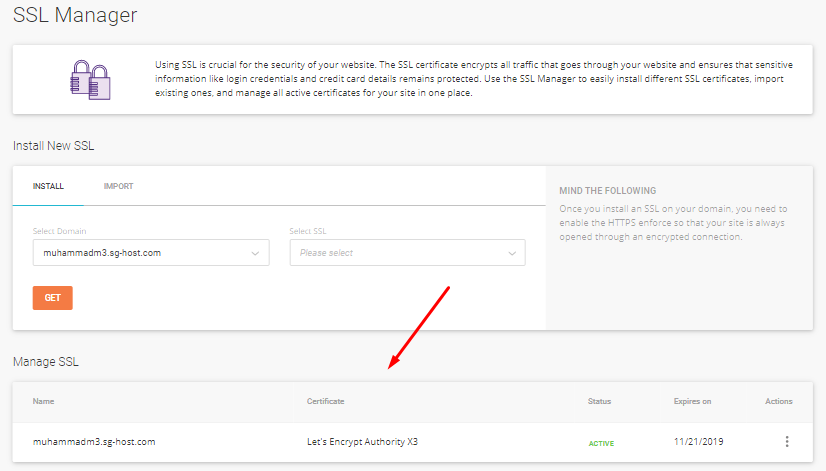Click the Let's Encrypt Authority X3 cell
The image size is (826, 471).
coord(362,441)
